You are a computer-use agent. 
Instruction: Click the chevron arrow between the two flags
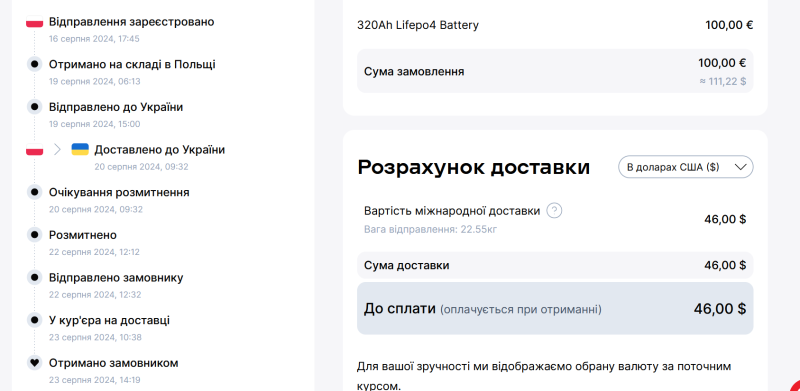pos(57,150)
